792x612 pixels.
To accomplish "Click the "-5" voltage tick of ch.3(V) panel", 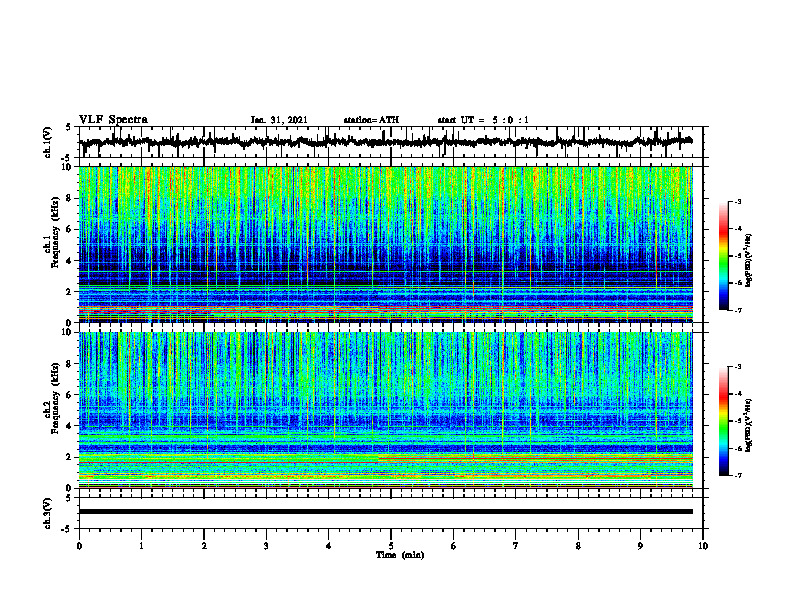I will [x=67, y=529].
